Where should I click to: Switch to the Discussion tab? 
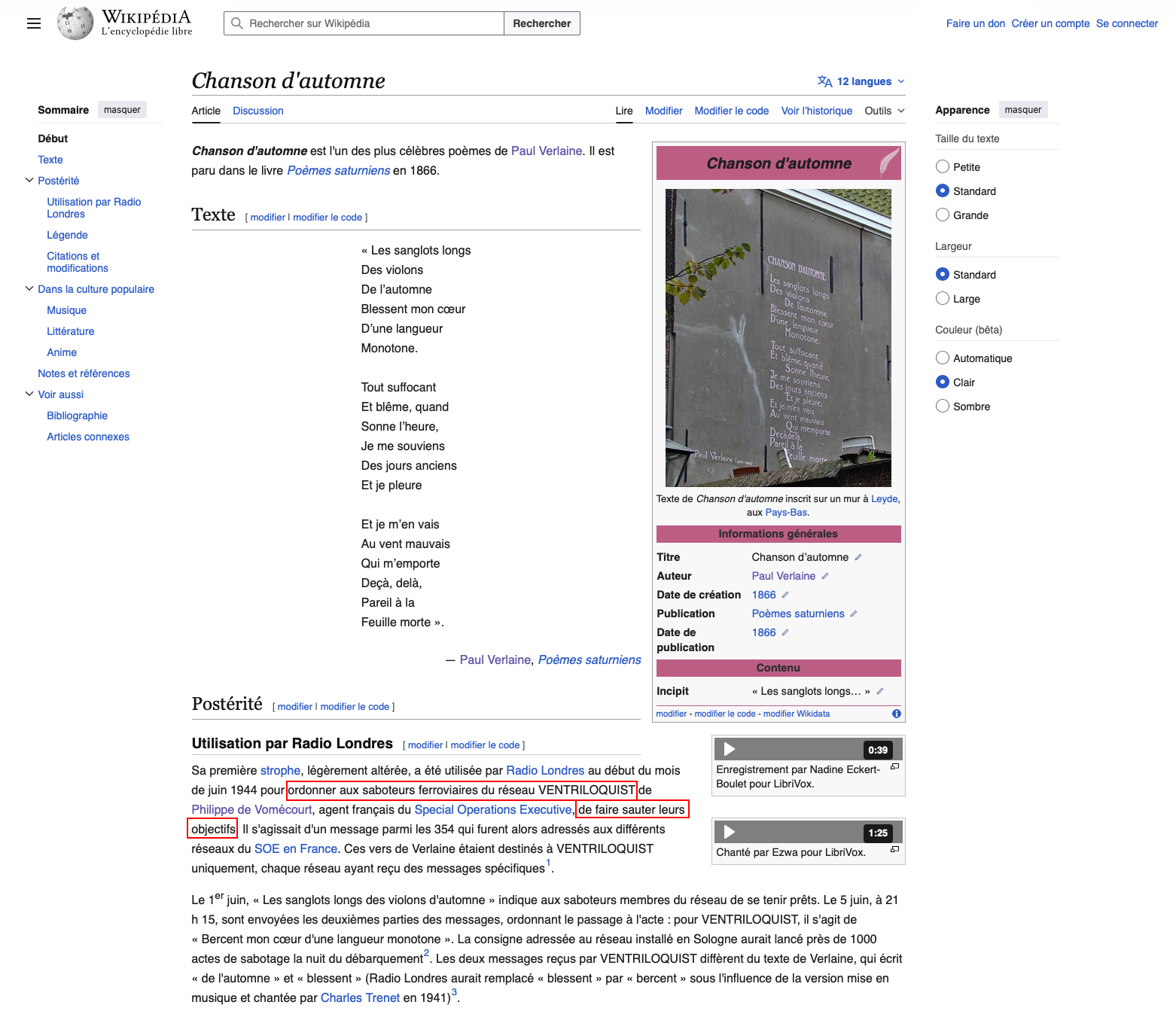[x=258, y=111]
